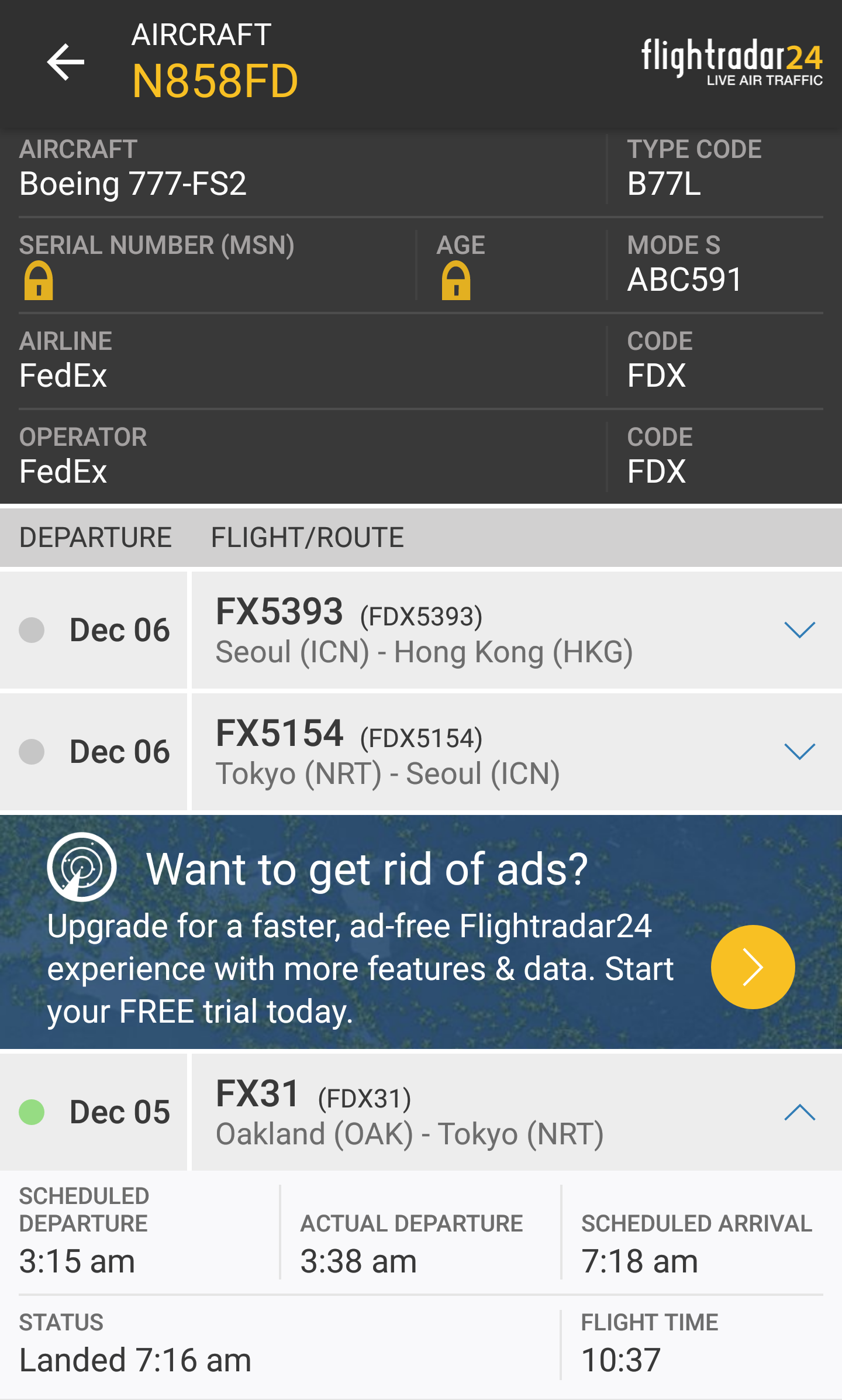
Task: Open the Oakland to Tokyo flight row
Action: tap(421, 1112)
